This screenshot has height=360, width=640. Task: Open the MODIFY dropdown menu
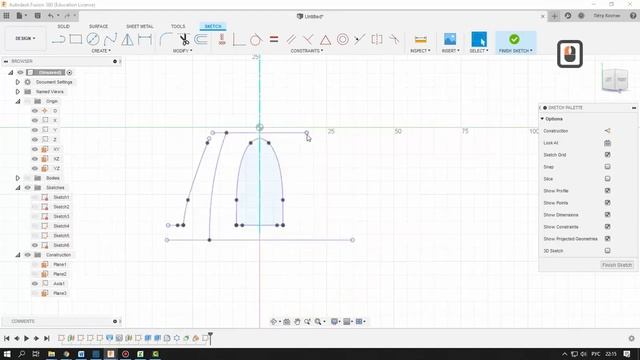pos(182,51)
